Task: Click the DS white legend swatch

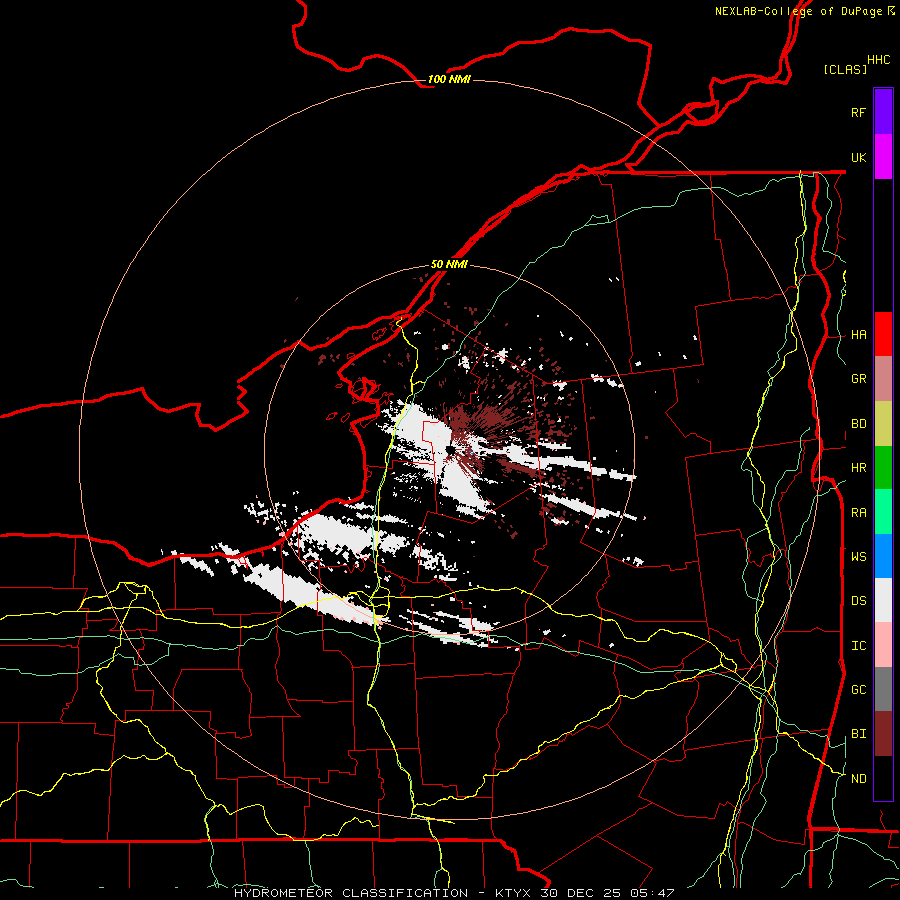Action: click(883, 600)
